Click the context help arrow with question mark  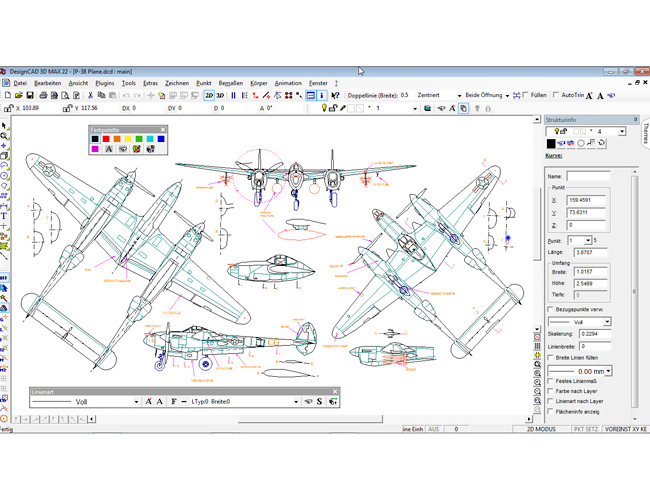tap(335, 95)
